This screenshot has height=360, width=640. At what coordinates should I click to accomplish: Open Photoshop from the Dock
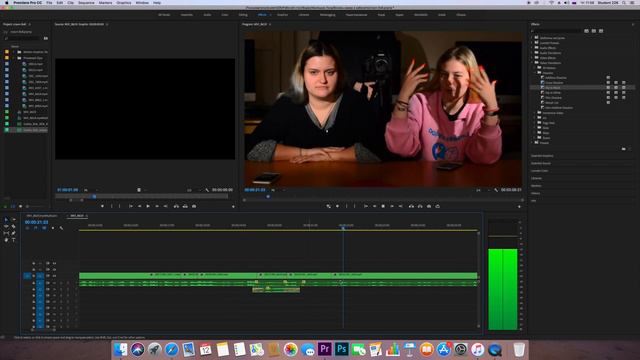pyautogui.click(x=342, y=349)
